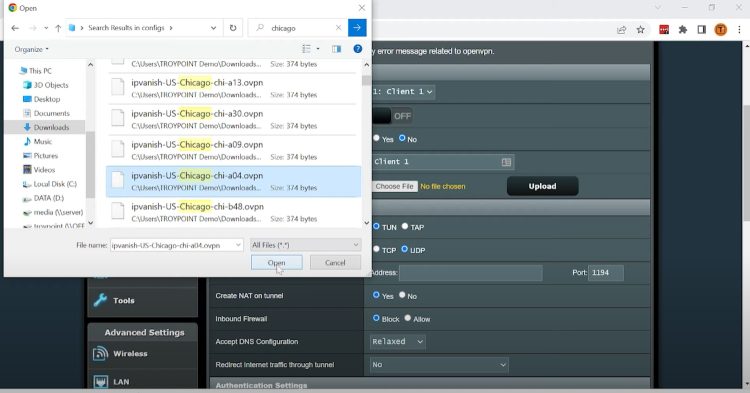Open the Client 1 instance dropdown
This screenshot has width=750, height=393.
[x=403, y=91]
